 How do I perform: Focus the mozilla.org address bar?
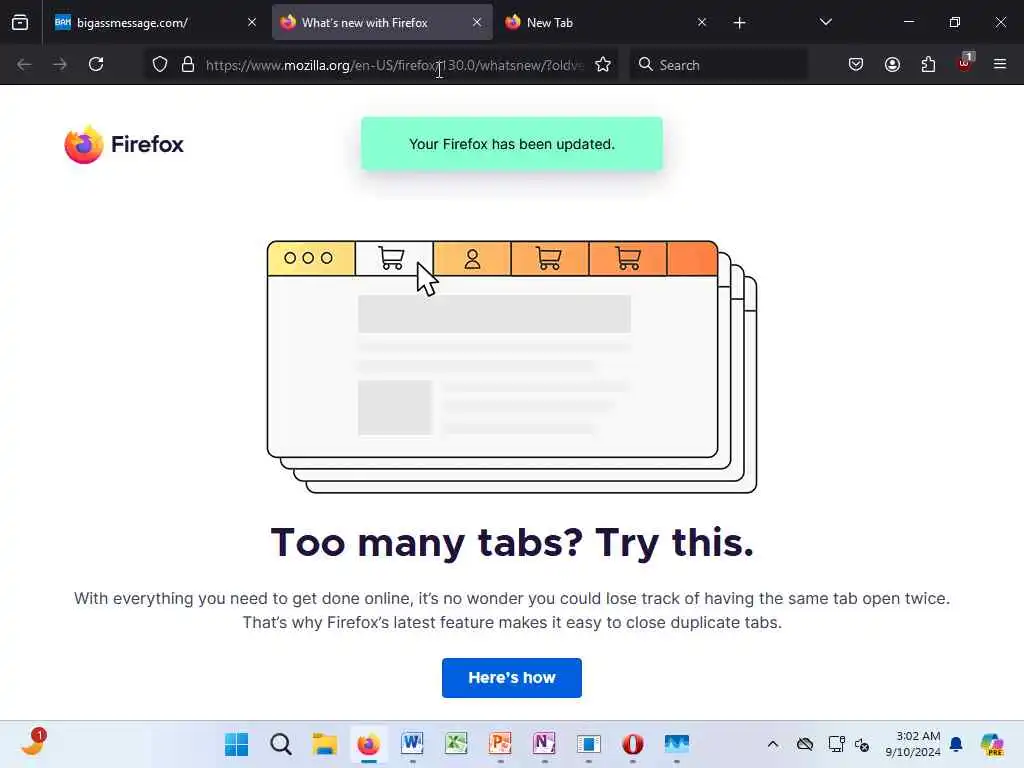tap(394, 65)
